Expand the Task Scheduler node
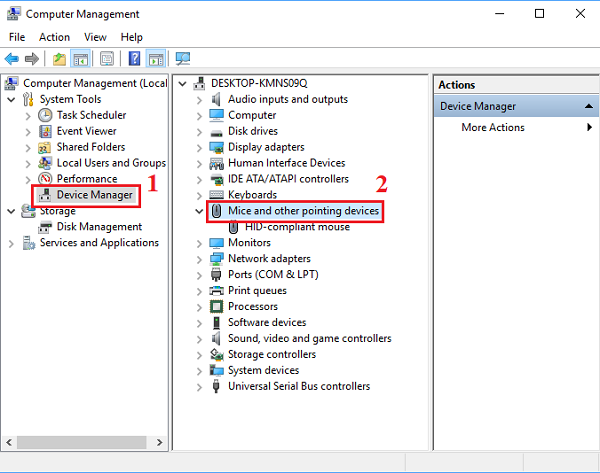This screenshot has height=473, width=600. (x=28, y=115)
